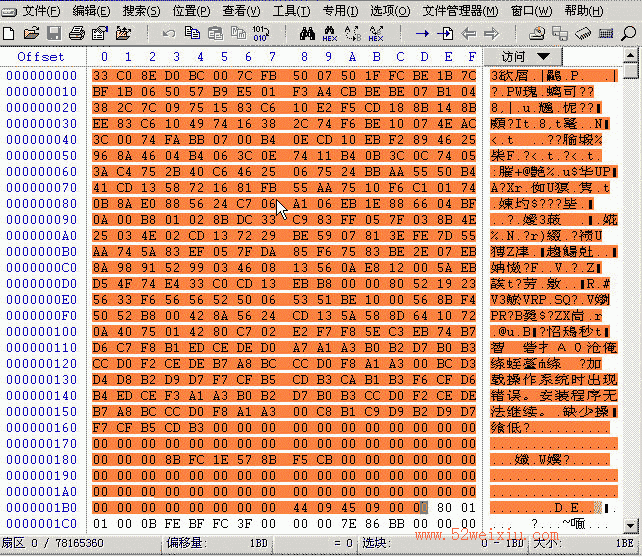Click the Print icon
642x557 pixels.
77,33
